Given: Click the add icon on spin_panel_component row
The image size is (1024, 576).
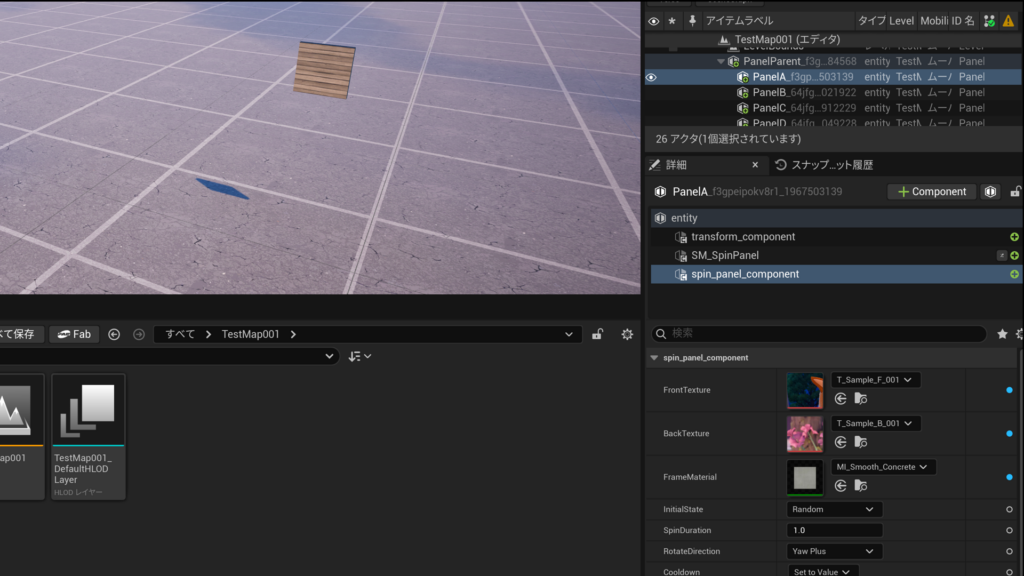Looking at the screenshot, I should [x=1014, y=274].
